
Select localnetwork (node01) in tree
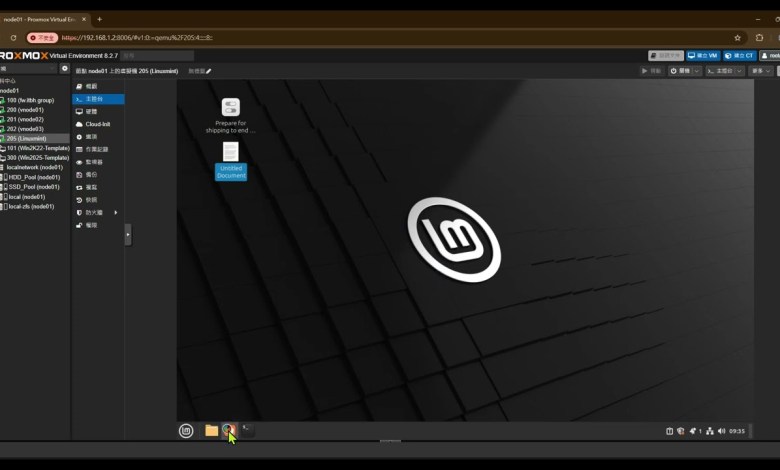[x=35, y=168]
